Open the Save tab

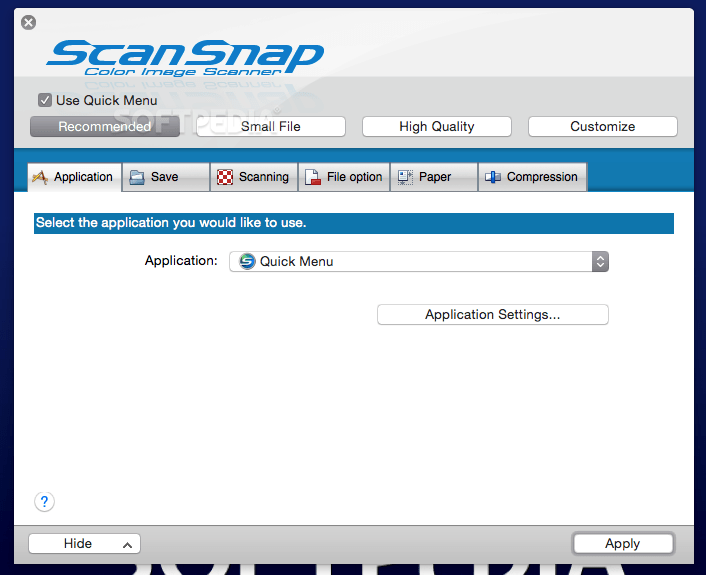coord(166,177)
